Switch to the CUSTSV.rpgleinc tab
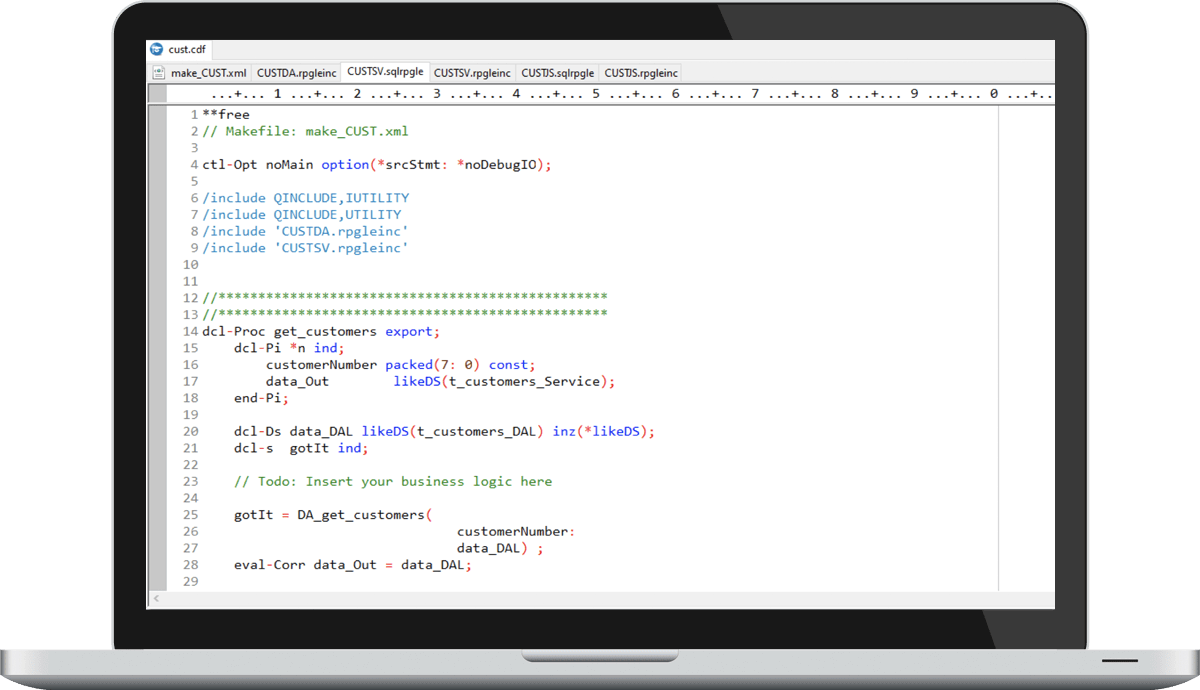Image resolution: width=1200 pixels, height=690 pixels. point(473,73)
